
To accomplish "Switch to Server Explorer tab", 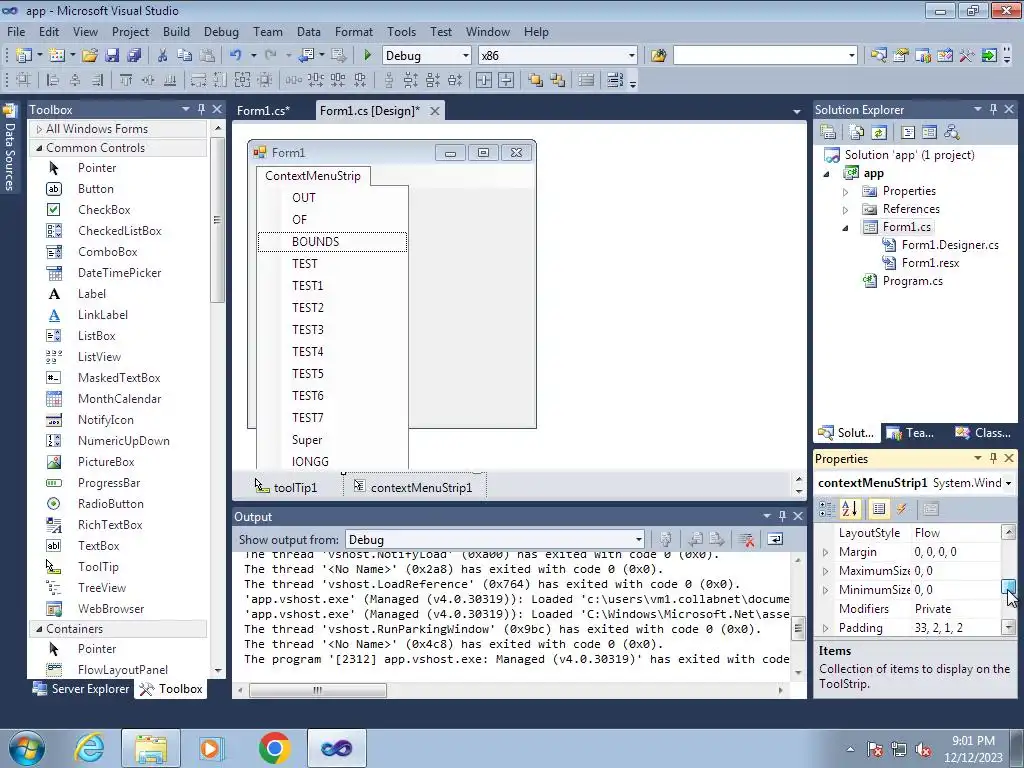I will (82, 688).
